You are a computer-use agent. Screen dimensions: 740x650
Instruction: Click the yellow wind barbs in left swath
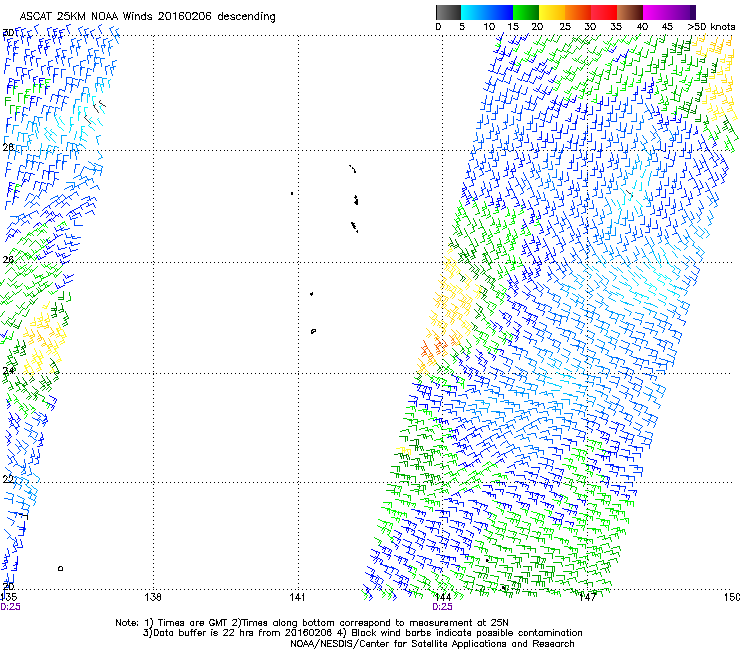45,338
